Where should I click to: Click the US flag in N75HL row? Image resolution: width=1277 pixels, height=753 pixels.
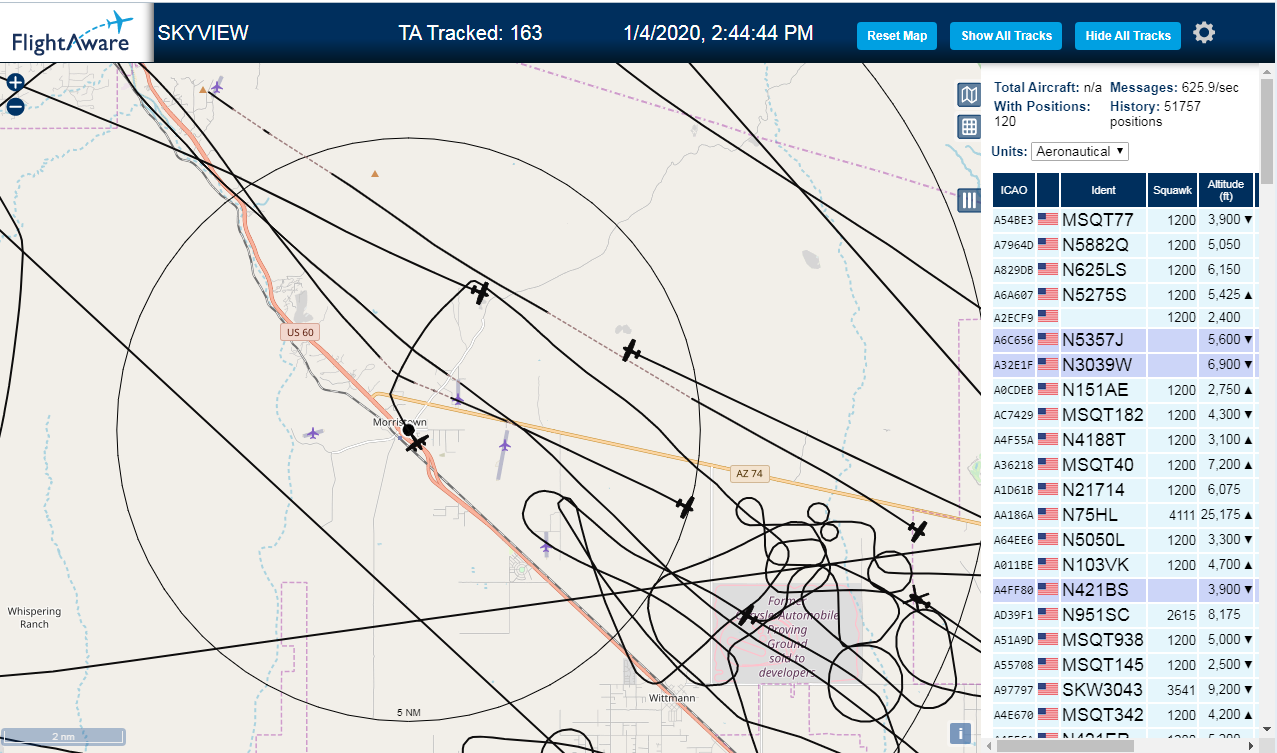[x=1048, y=514]
